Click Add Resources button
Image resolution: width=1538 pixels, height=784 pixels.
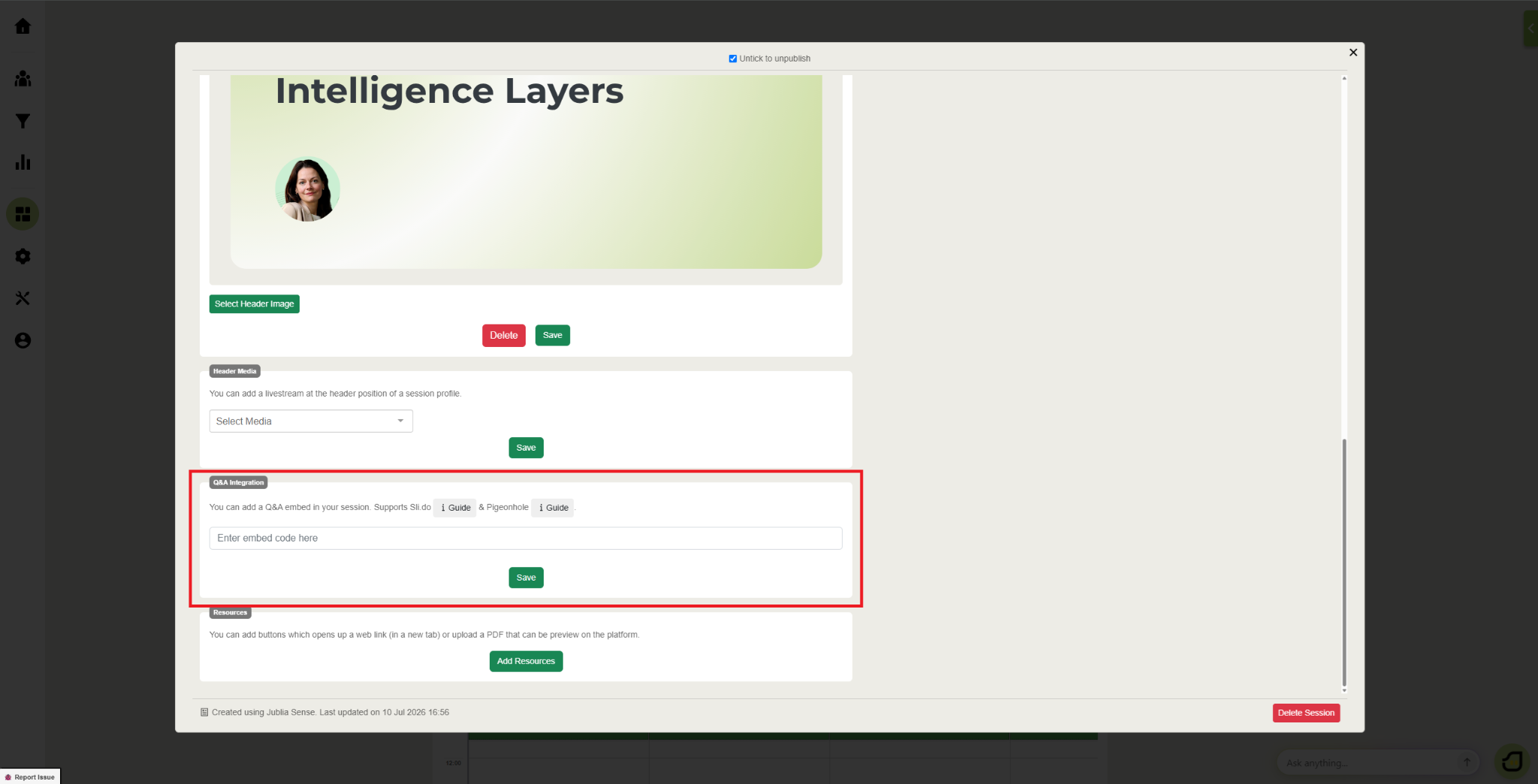(x=526, y=662)
